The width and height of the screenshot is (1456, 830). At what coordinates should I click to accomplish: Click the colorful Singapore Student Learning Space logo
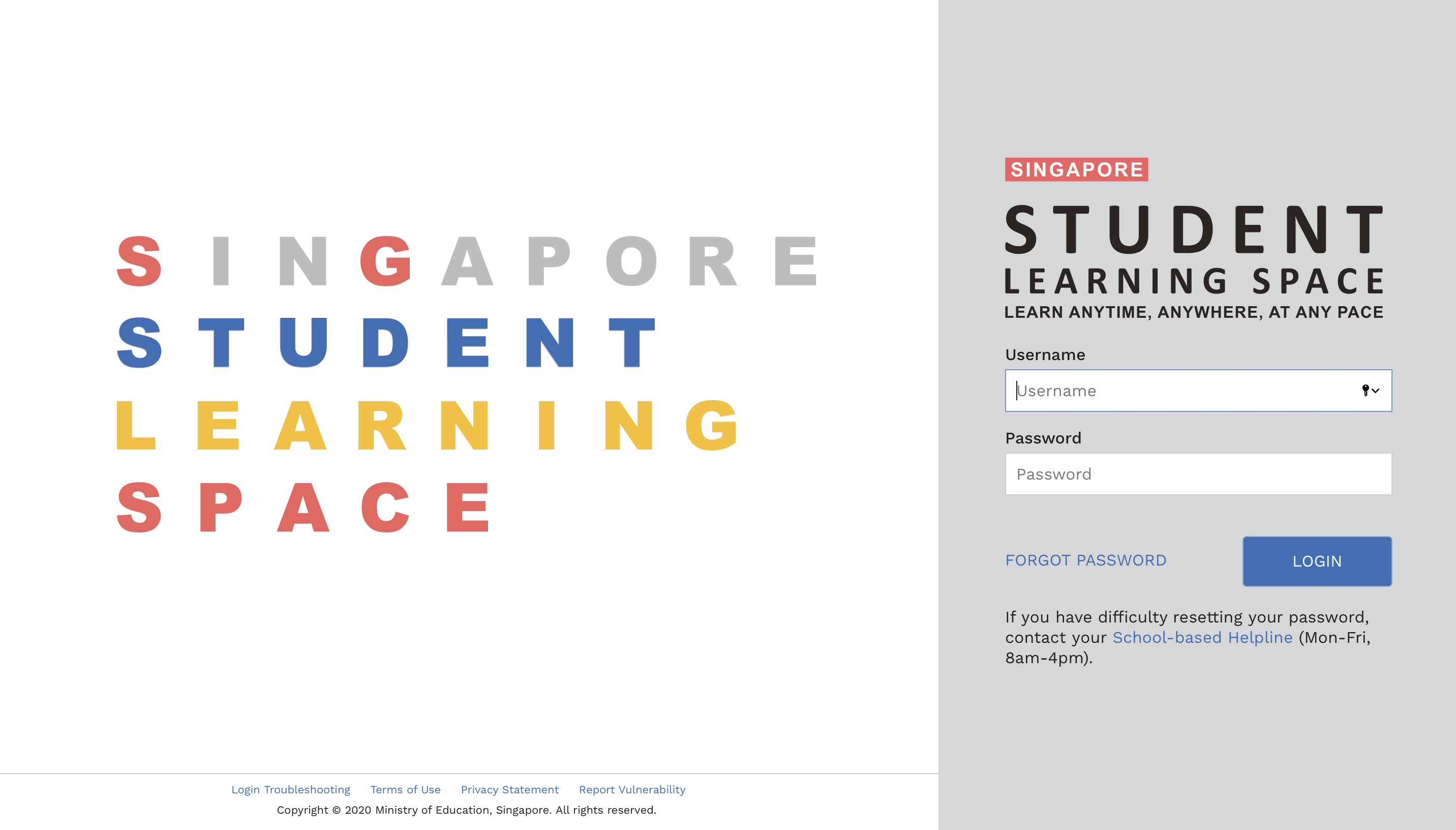[467, 383]
